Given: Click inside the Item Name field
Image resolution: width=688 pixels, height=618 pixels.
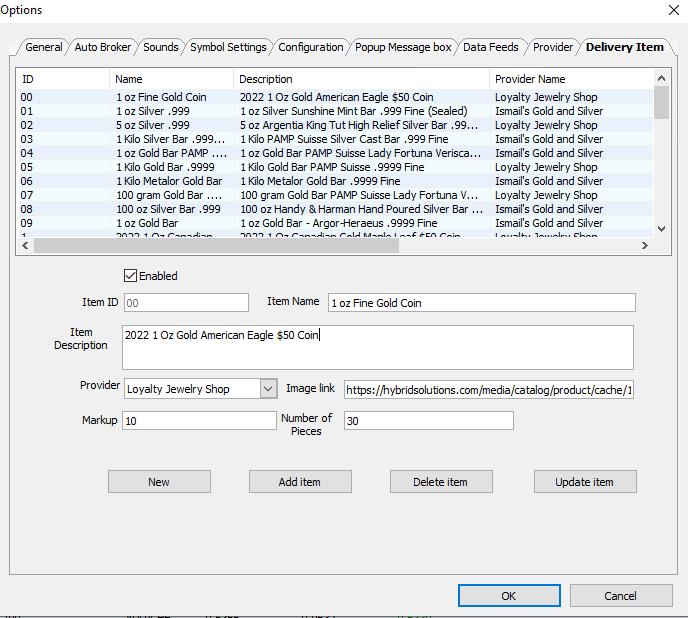Looking at the screenshot, I should pos(481,303).
